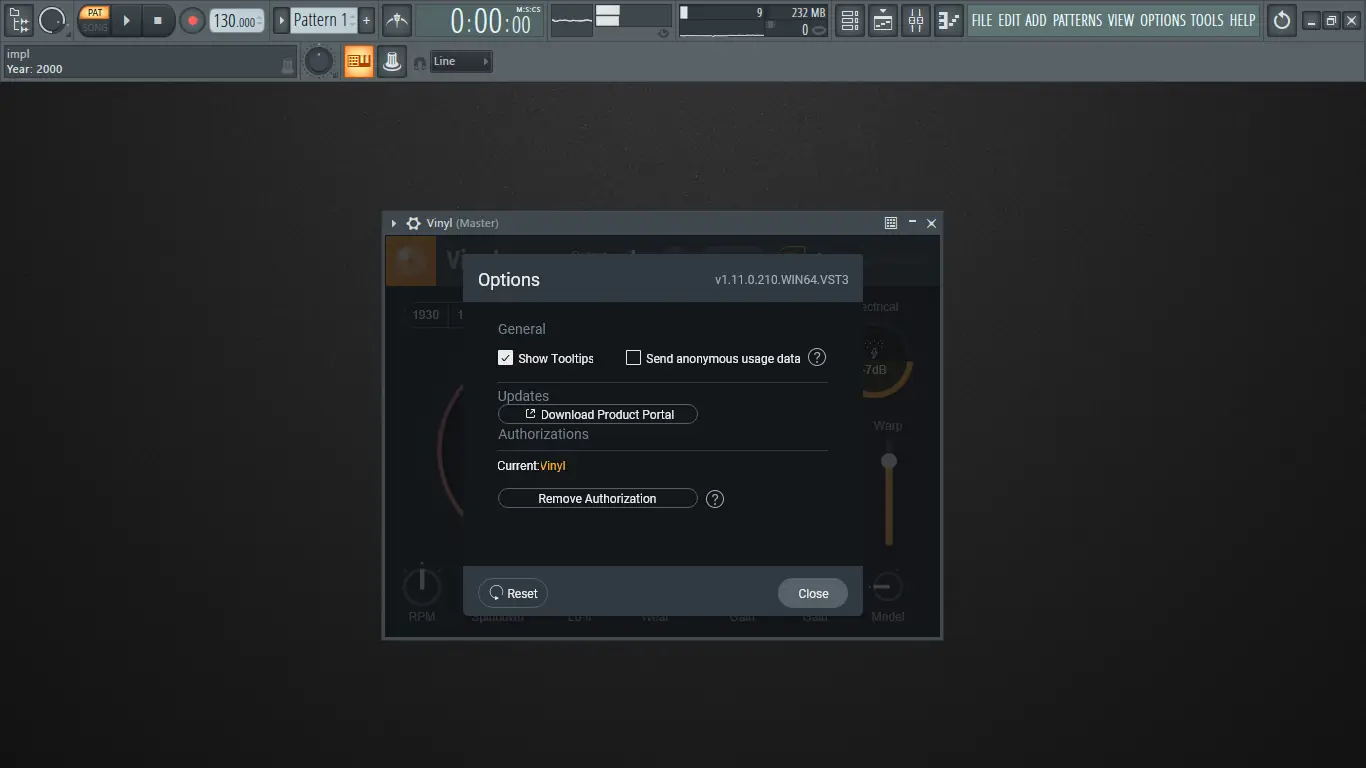Open the Vinyl plugin gear settings icon
The image size is (1366, 768).
(x=413, y=223)
